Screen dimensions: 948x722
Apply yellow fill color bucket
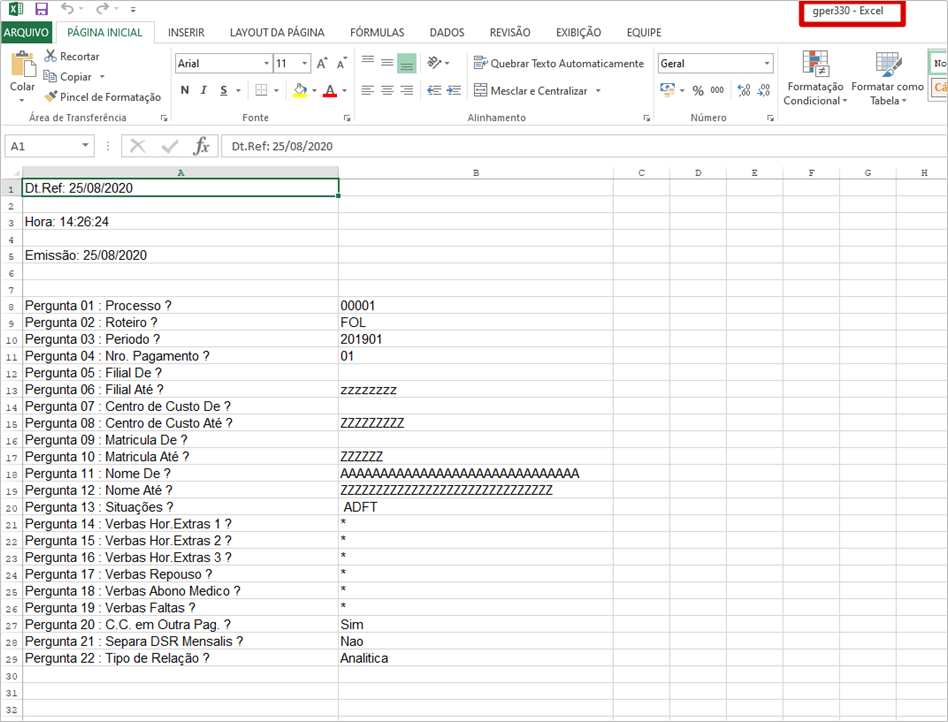click(300, 91)
